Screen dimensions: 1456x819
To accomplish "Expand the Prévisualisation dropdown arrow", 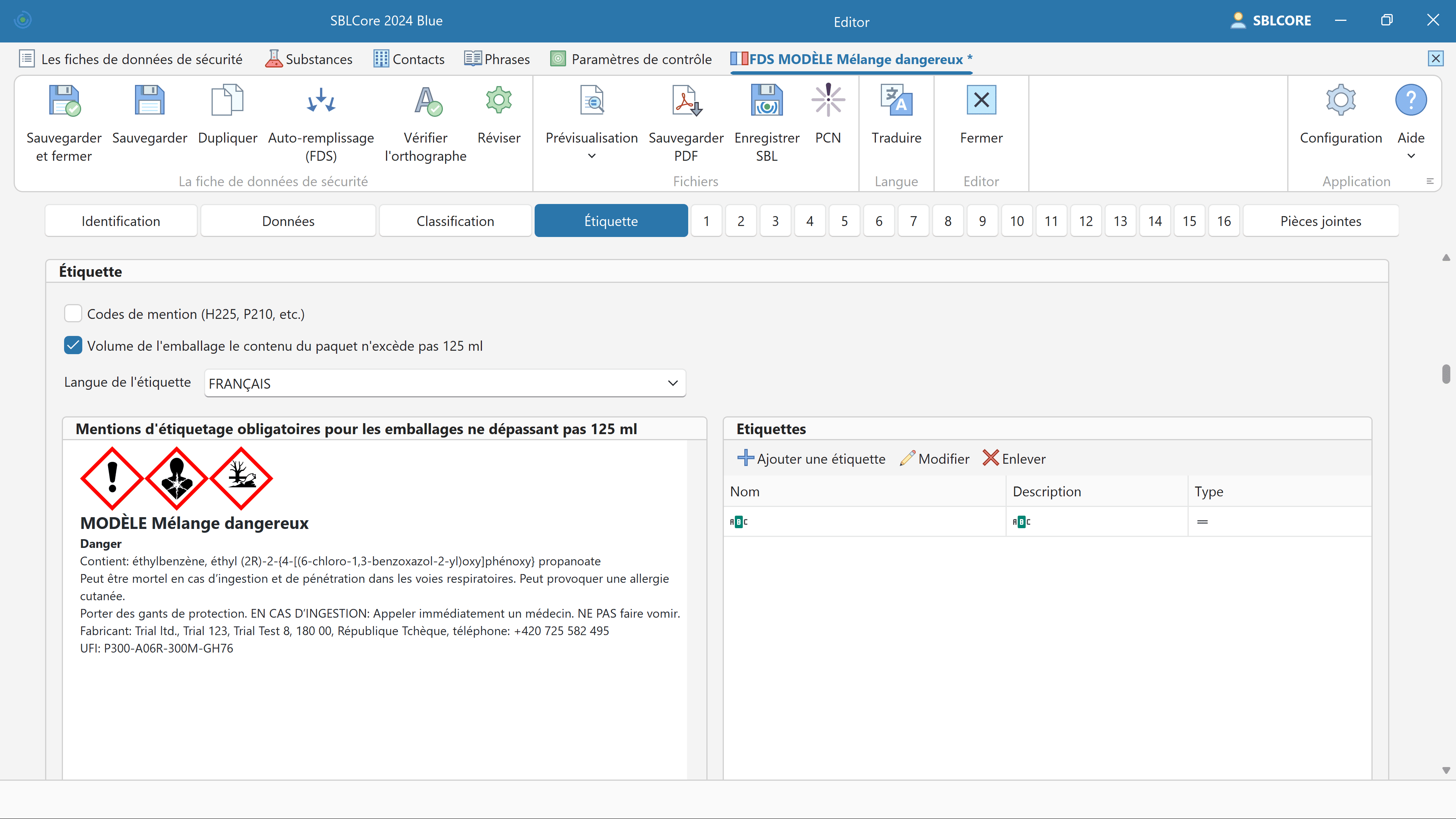I will tap(591, 156).
